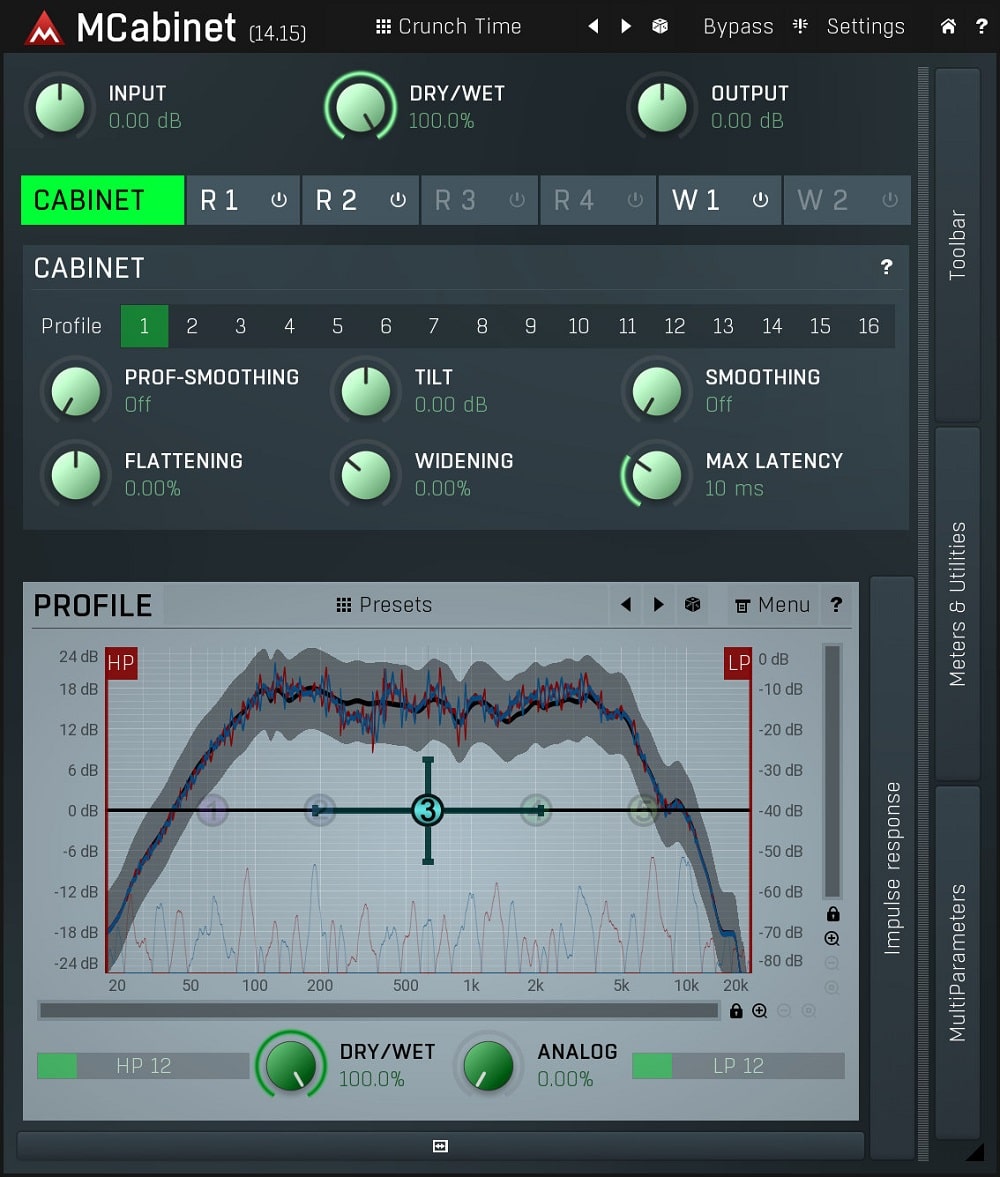Expand the Profile Menu
The image size is (1000, 1177).
point(773,605)
